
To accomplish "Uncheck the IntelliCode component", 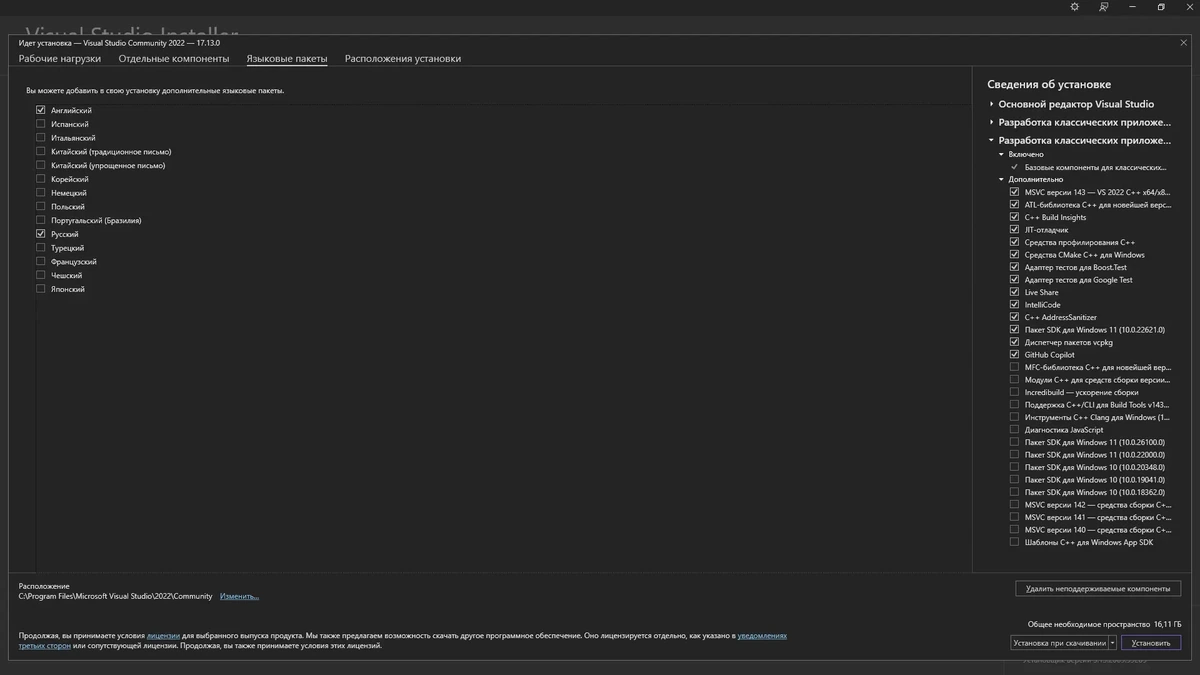I will pyautogui.click(x=1015, y=305).
